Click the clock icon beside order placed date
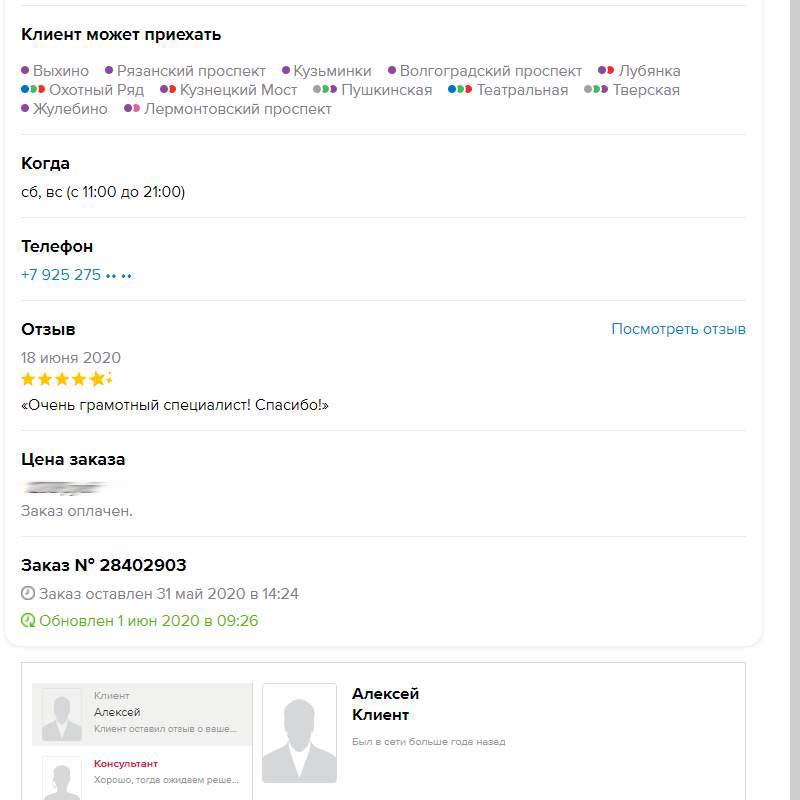 (28, 594)
